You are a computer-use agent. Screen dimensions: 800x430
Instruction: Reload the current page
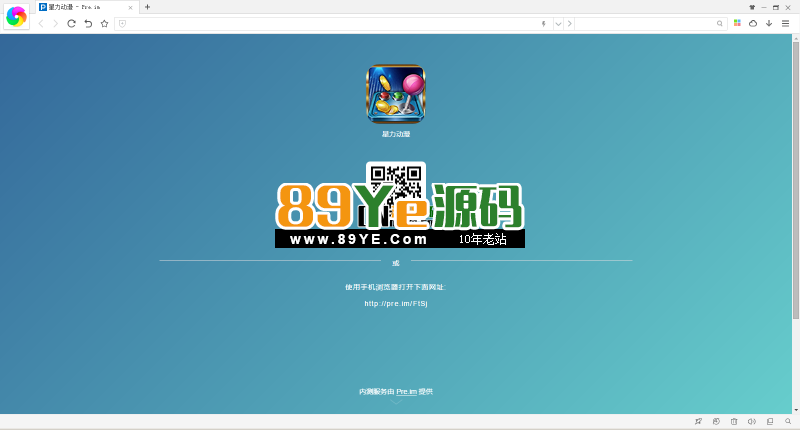point(71,23)
